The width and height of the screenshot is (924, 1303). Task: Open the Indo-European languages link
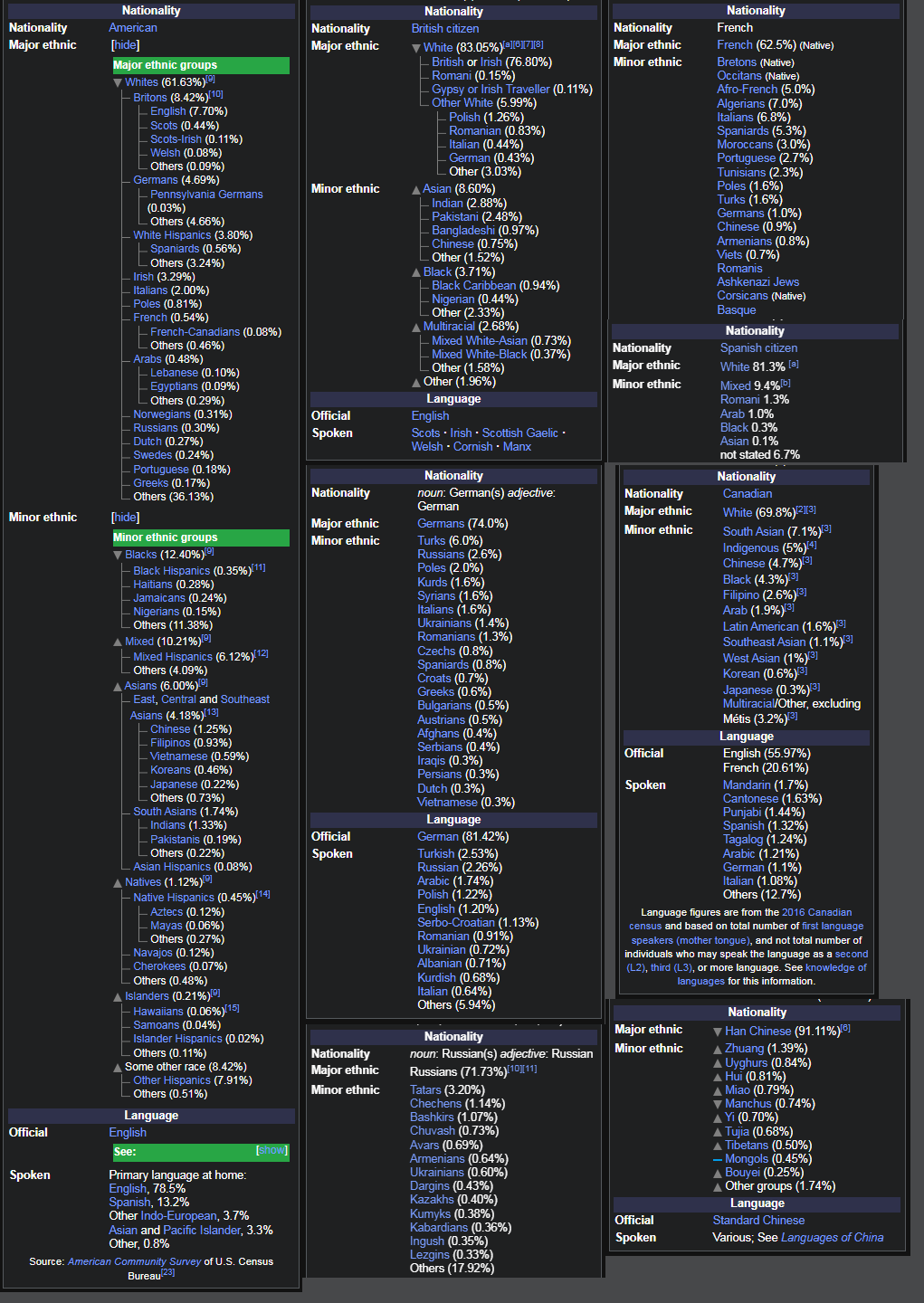[x=178, y=1216]
